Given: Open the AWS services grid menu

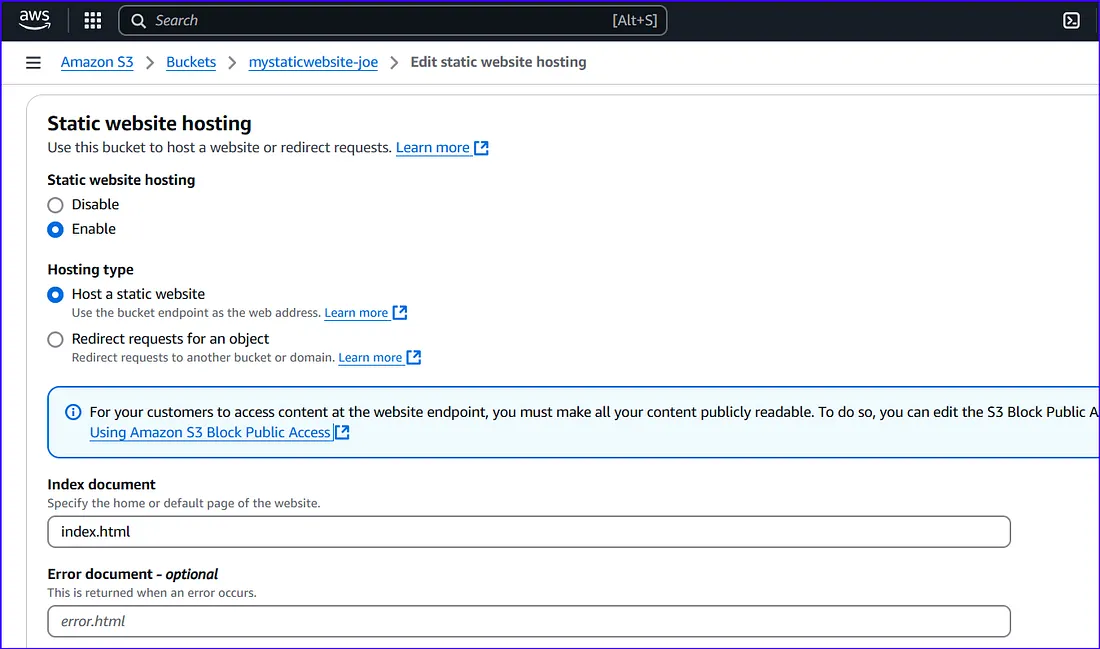Looking at the screenshot, I should pos(93,20).
